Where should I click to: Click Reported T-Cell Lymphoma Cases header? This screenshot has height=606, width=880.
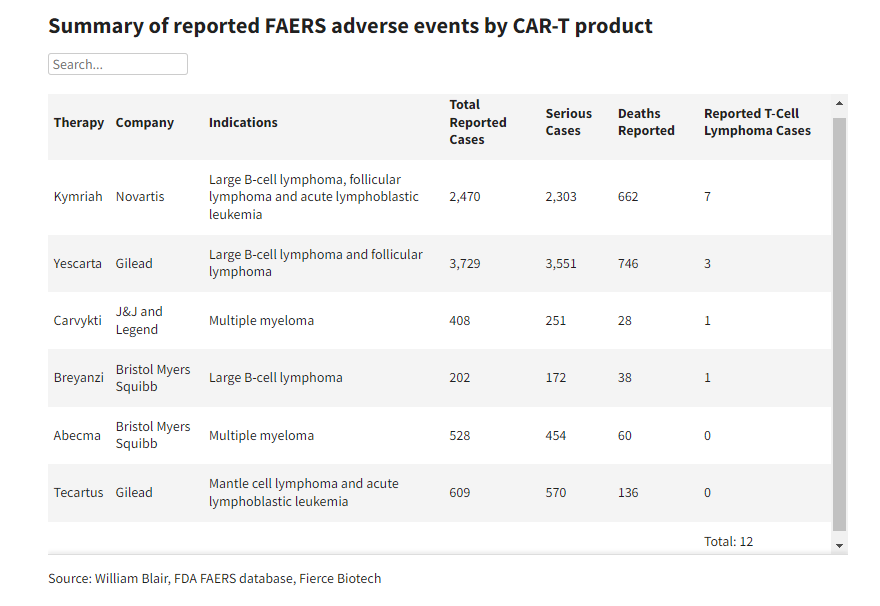tap(757, 123)
